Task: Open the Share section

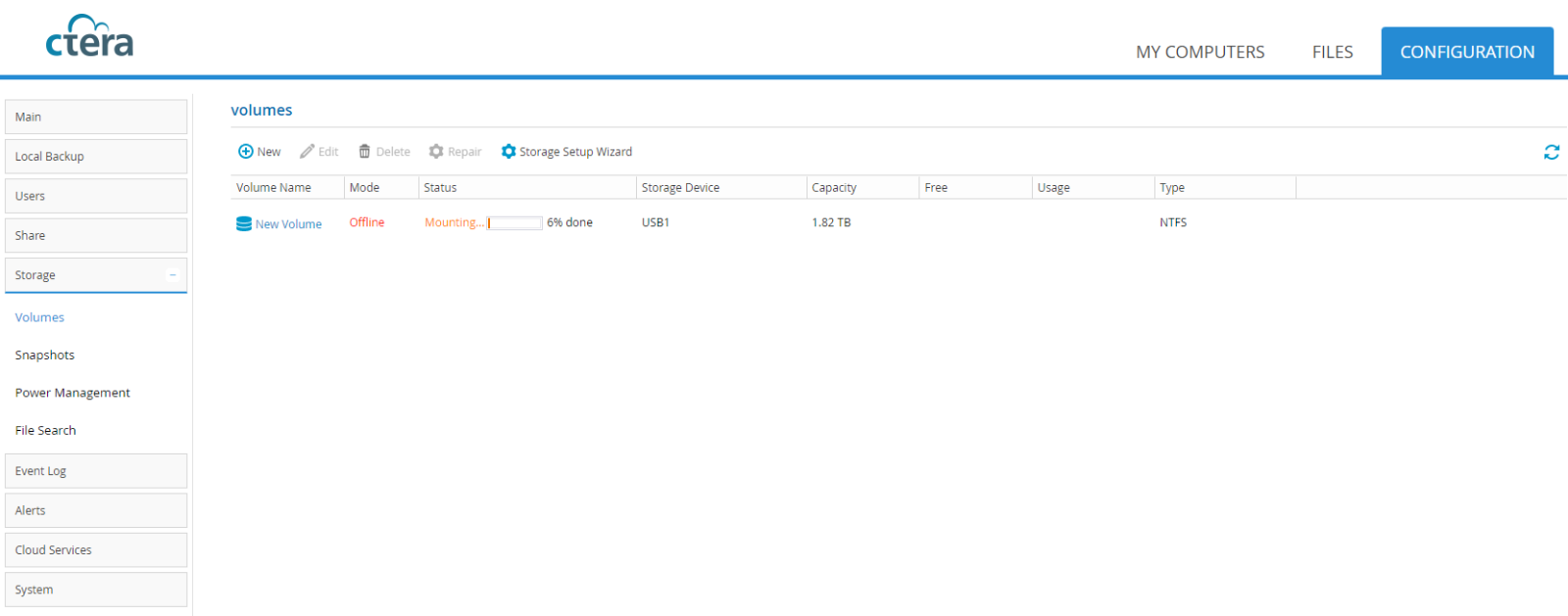Action: [96, 235]
